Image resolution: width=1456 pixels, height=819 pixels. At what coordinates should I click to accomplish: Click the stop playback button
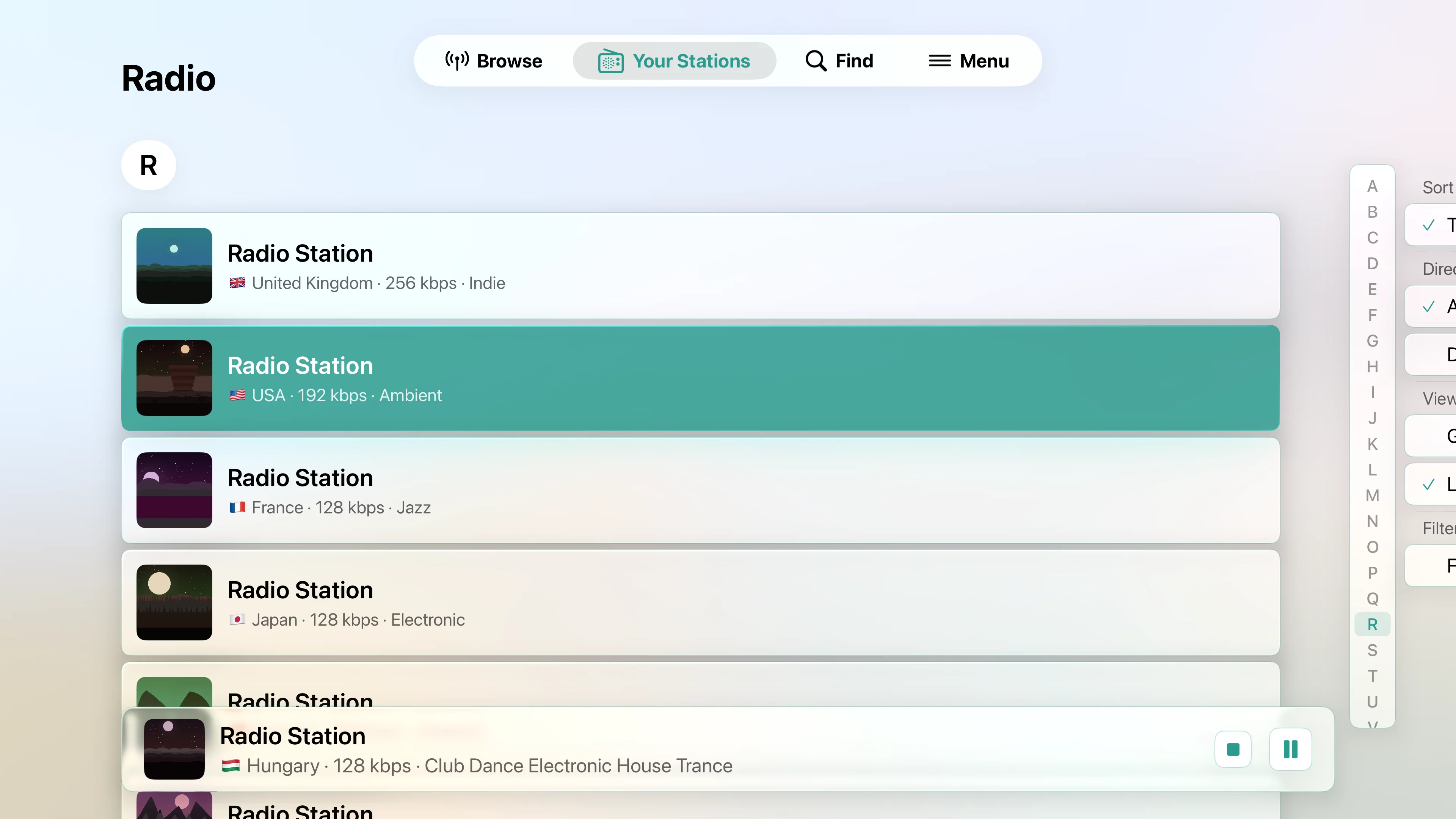click(1233, 749)
